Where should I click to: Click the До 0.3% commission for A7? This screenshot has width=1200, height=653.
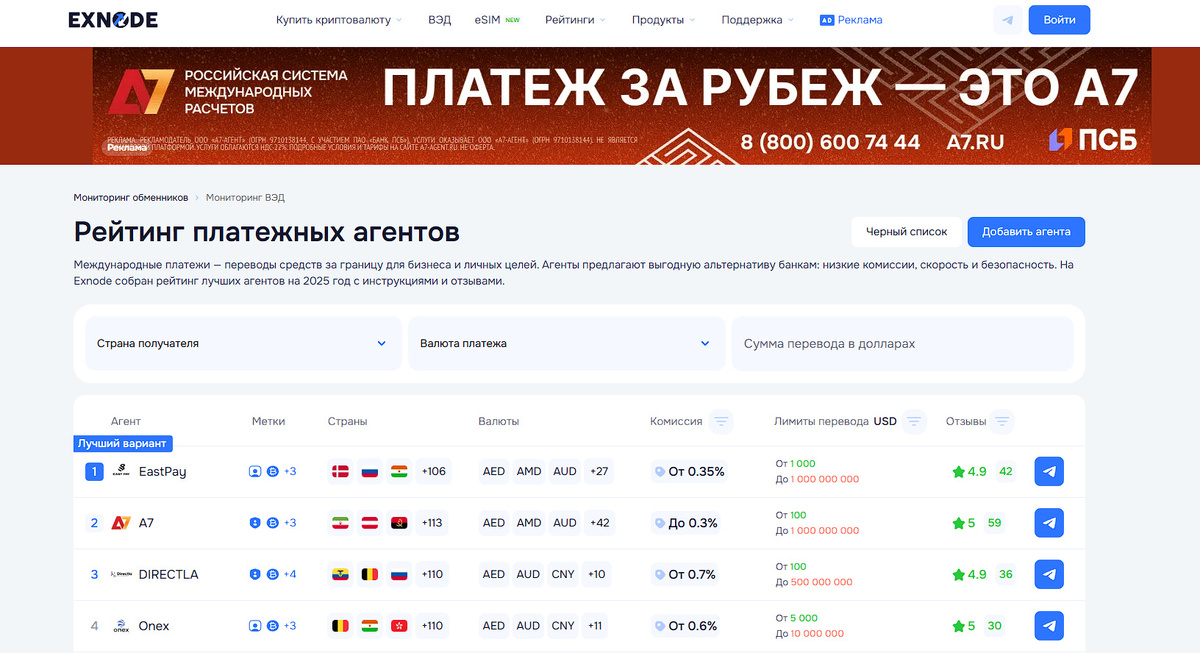coord(693,522)
